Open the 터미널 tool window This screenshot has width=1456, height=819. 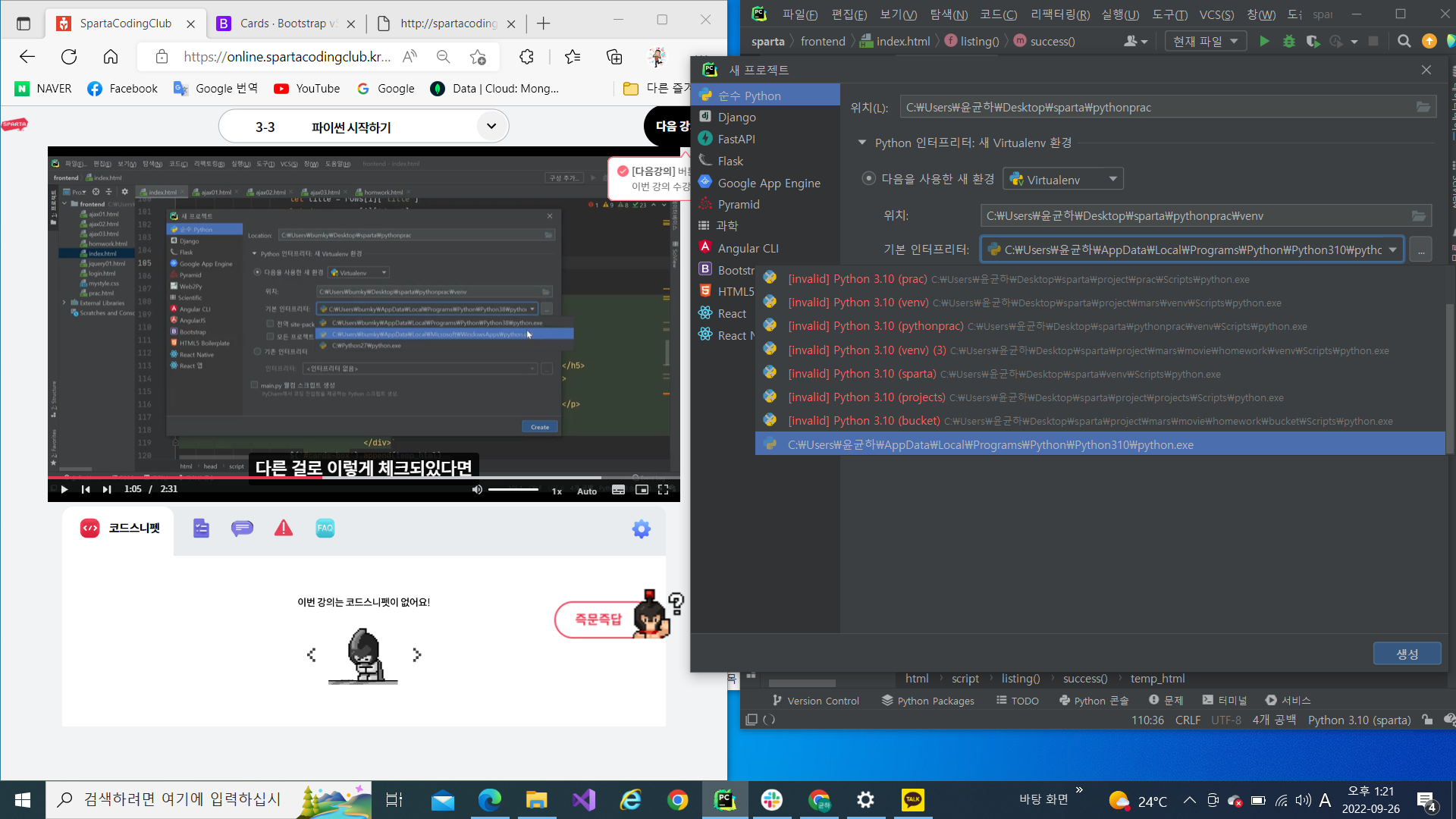(1225, 701)
